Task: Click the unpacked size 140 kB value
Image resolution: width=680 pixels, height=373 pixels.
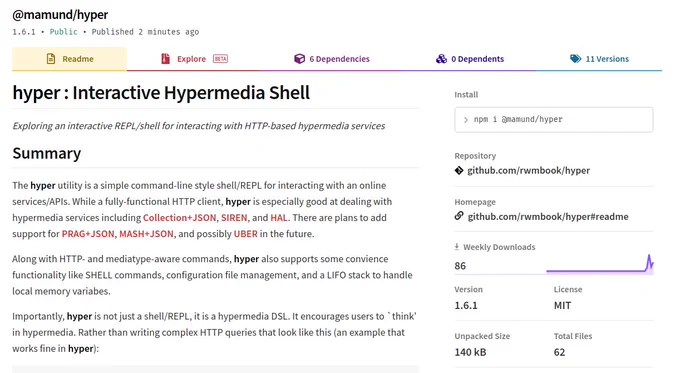Action: pyautogui.click(x=470, y=352)
